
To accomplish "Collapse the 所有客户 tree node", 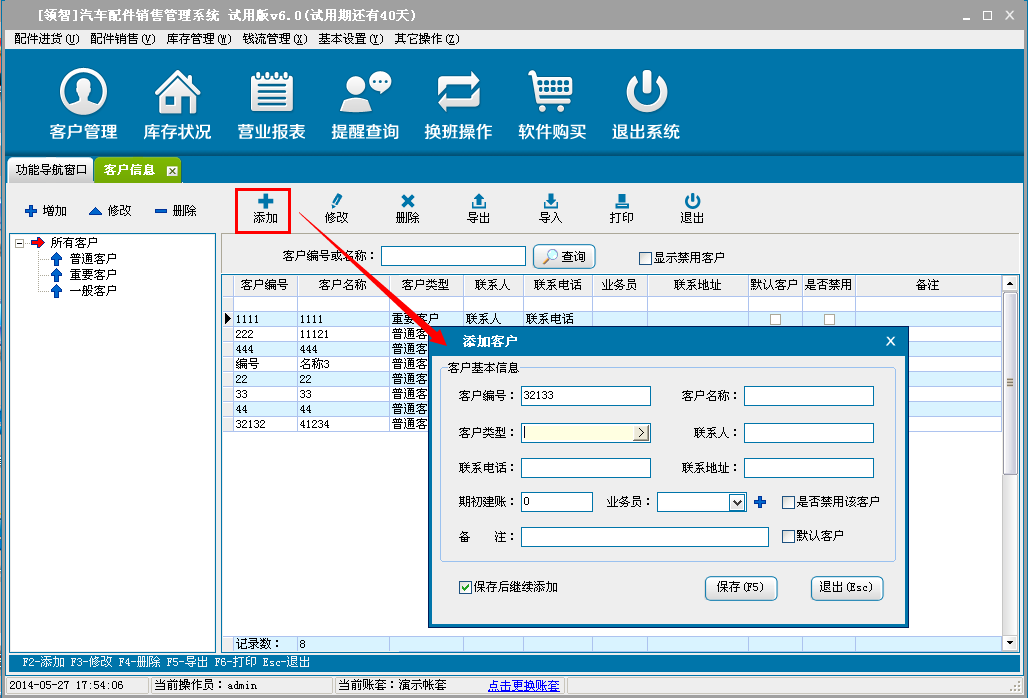I will pos(20,242).
